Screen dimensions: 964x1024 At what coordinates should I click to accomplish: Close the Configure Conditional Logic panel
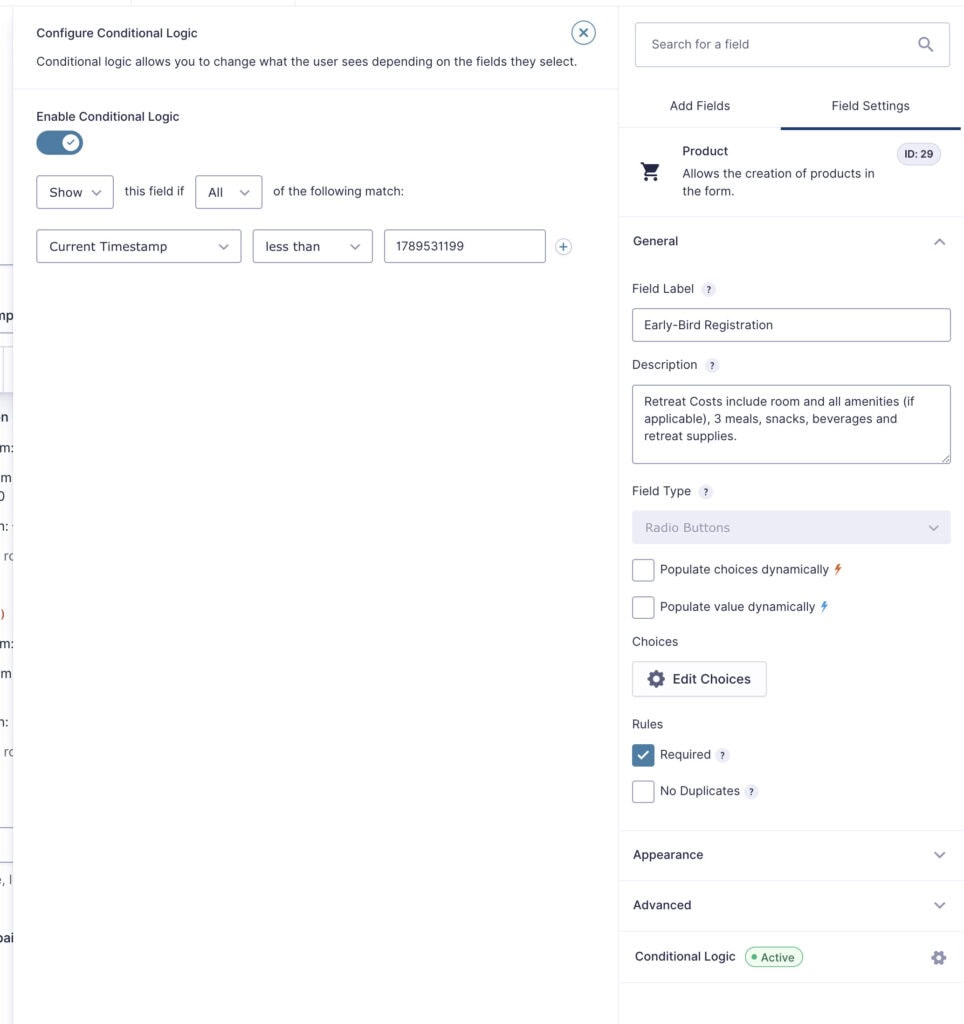click(583, 33)
